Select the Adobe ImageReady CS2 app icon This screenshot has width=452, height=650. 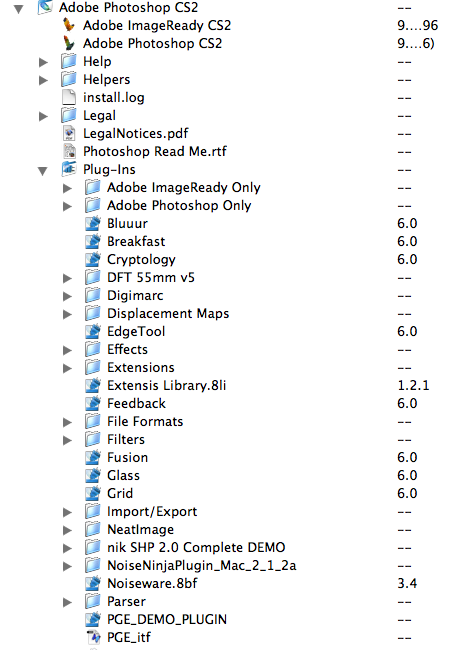click(x=69, y=25)
